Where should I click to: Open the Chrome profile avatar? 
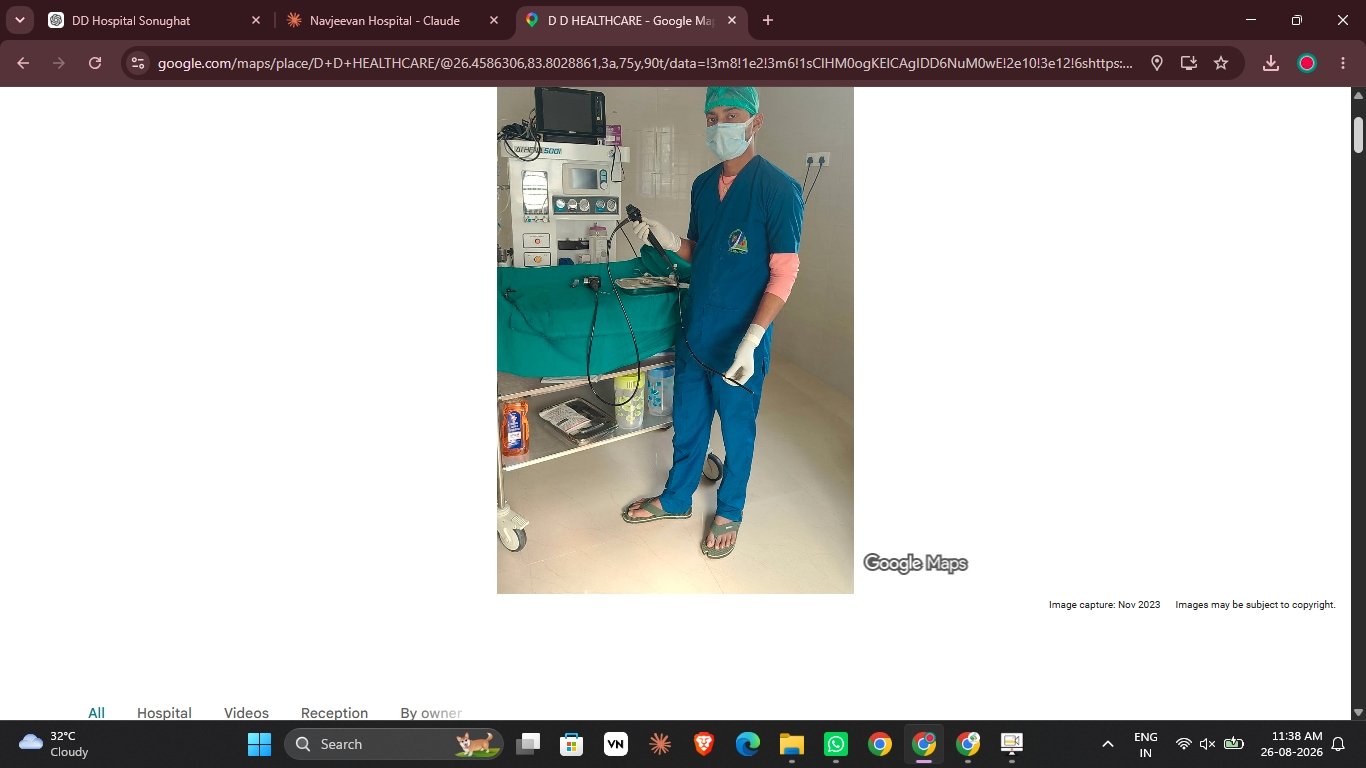click(1307, 63)
